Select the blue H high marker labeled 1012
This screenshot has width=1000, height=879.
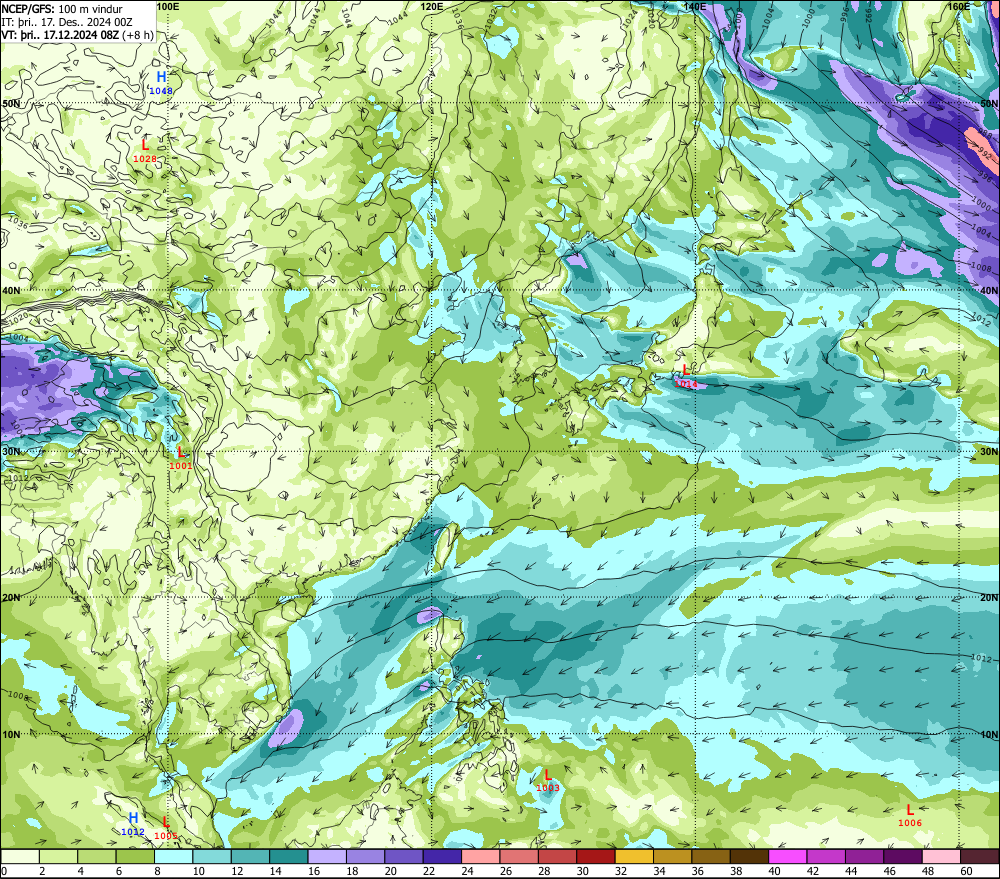point(133,818)
